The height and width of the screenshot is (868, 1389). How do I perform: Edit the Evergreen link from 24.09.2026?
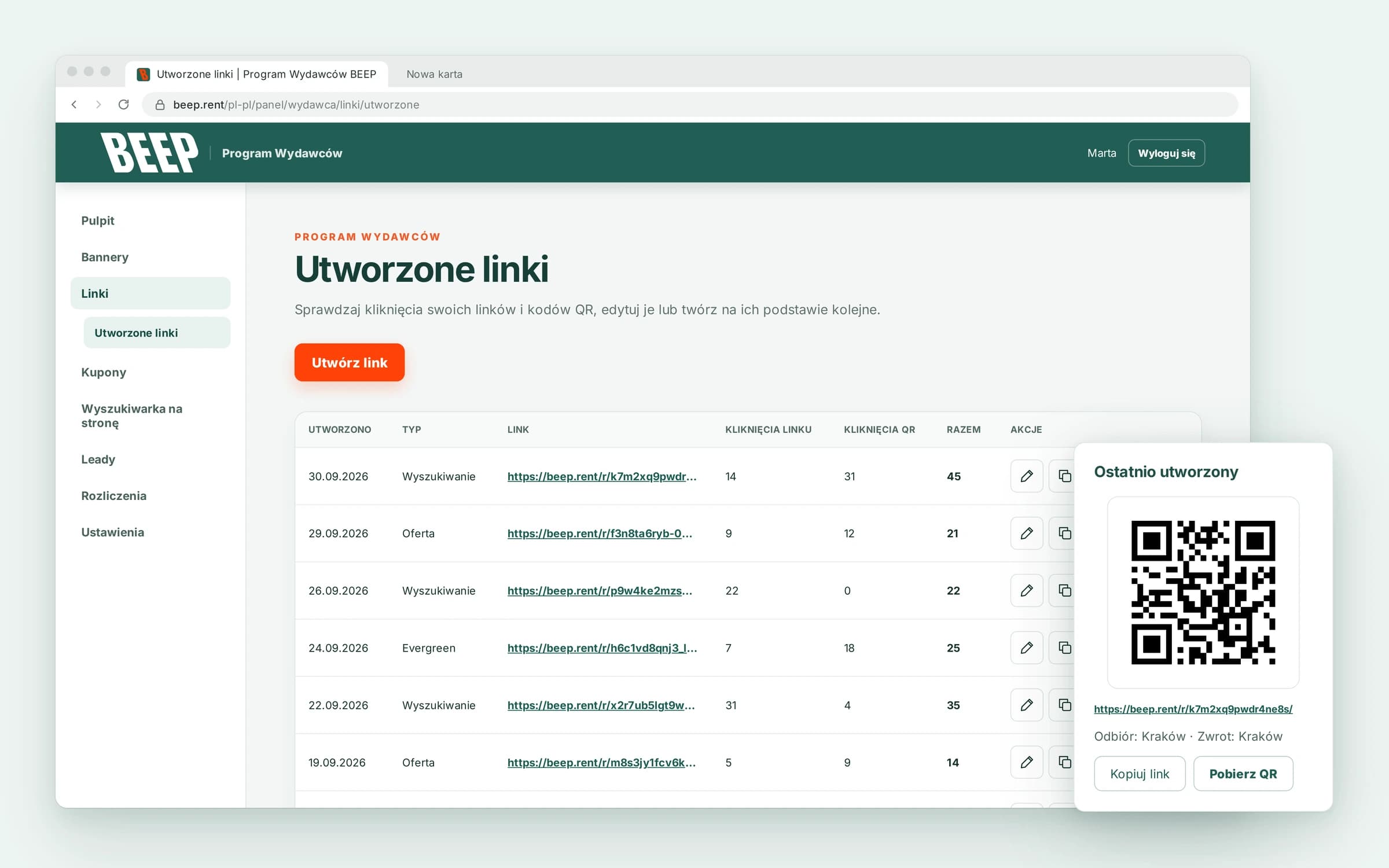(x=1026, y=648)
